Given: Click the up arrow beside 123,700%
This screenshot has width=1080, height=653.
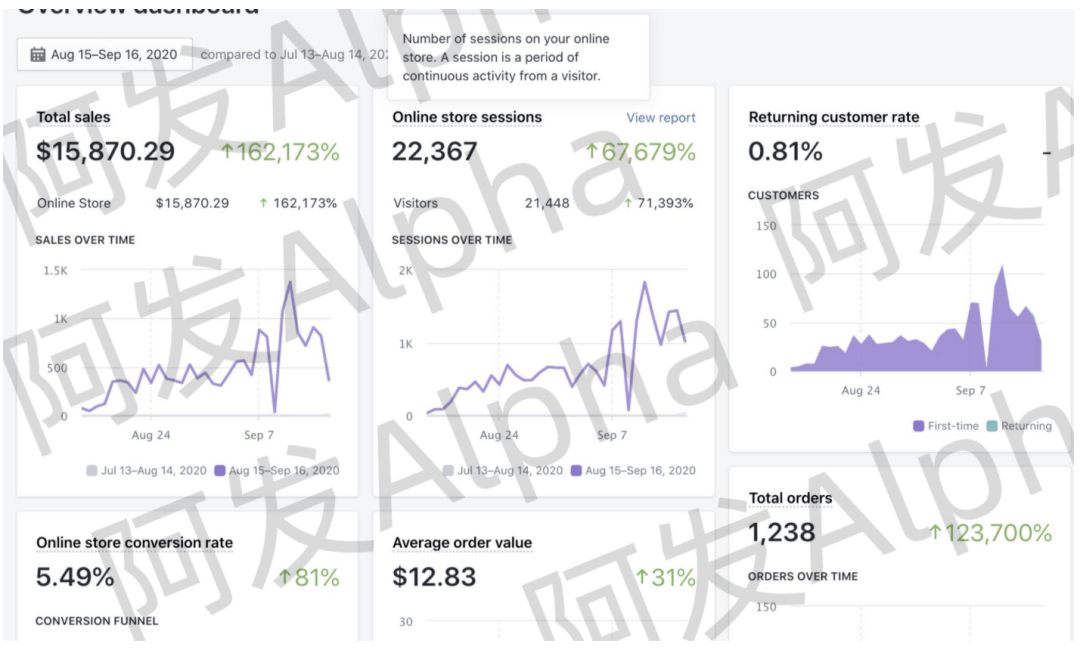Looking at the screenshot, I should point(935,533).
